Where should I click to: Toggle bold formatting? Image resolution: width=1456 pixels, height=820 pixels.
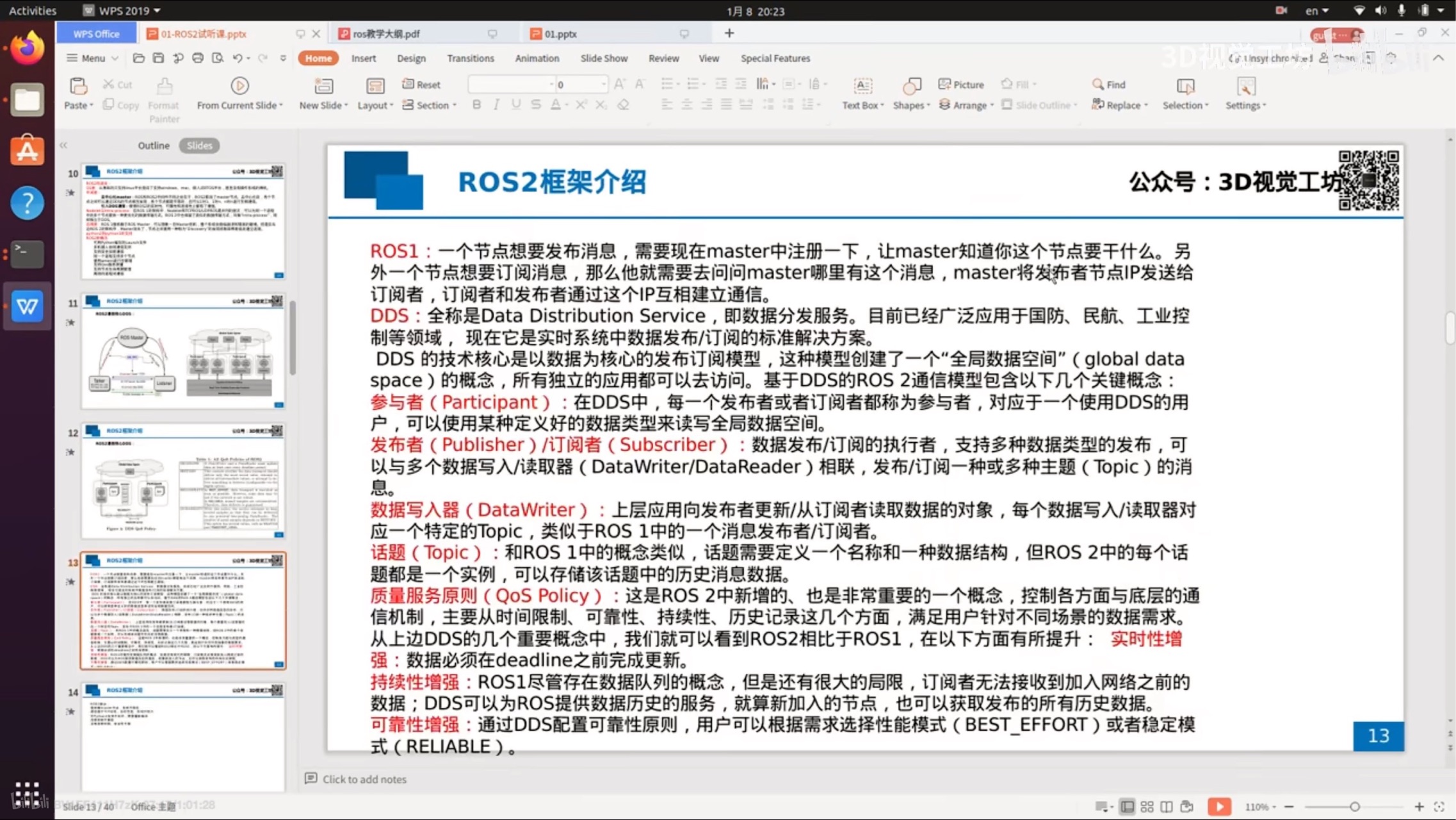click(476, 104)
